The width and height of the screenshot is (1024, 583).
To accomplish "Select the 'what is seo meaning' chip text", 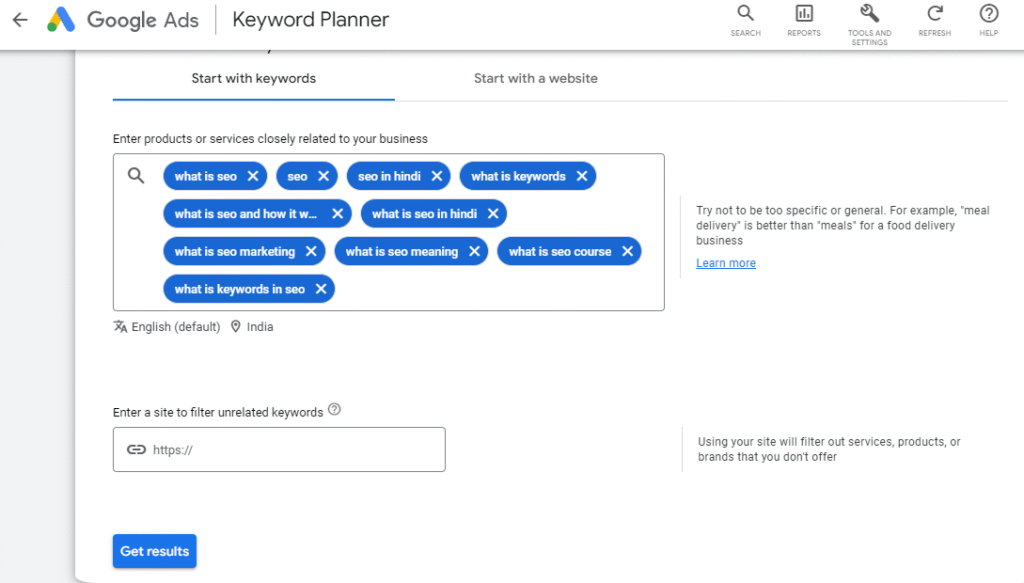I will [x=402, y=251].
